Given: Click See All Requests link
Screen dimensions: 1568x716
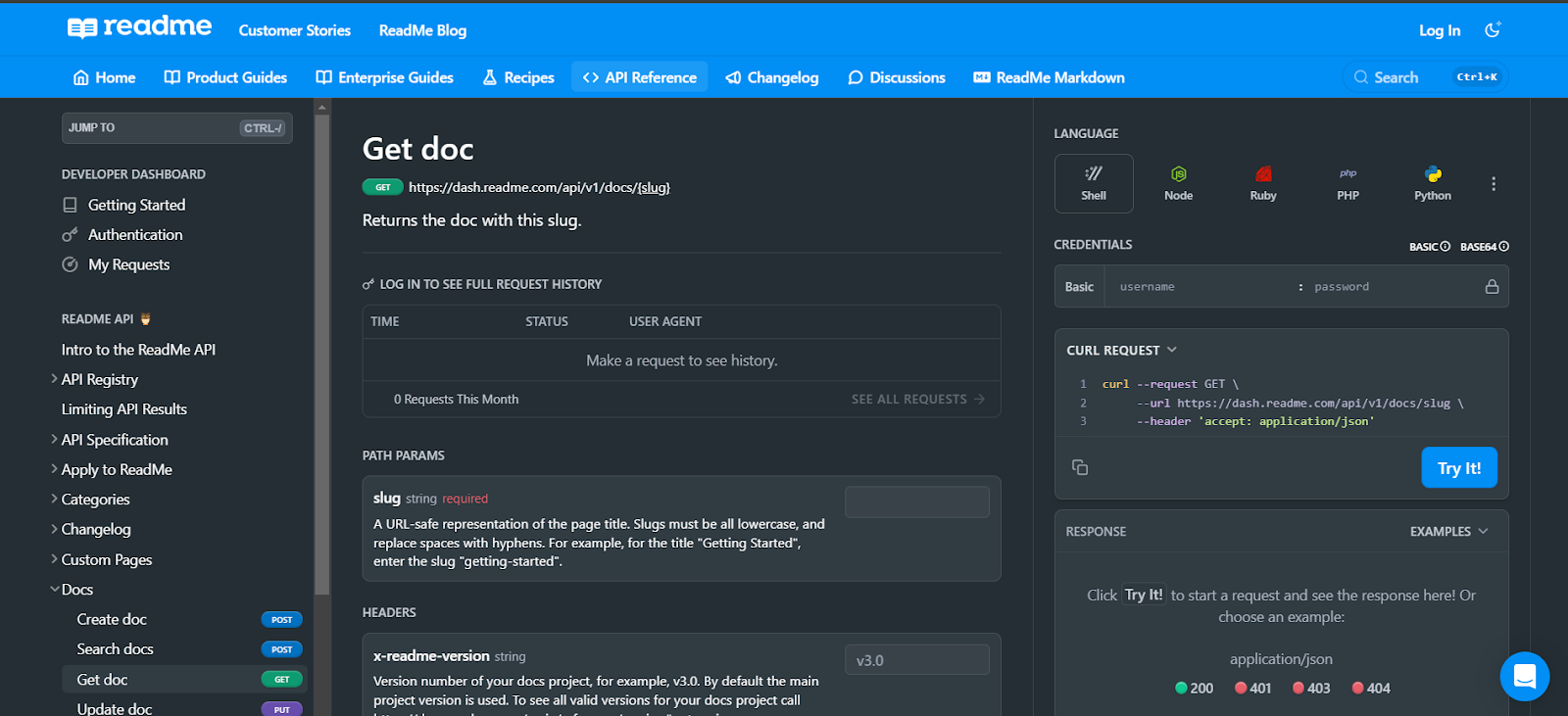Looking at the screenshot, I should 918,400.
